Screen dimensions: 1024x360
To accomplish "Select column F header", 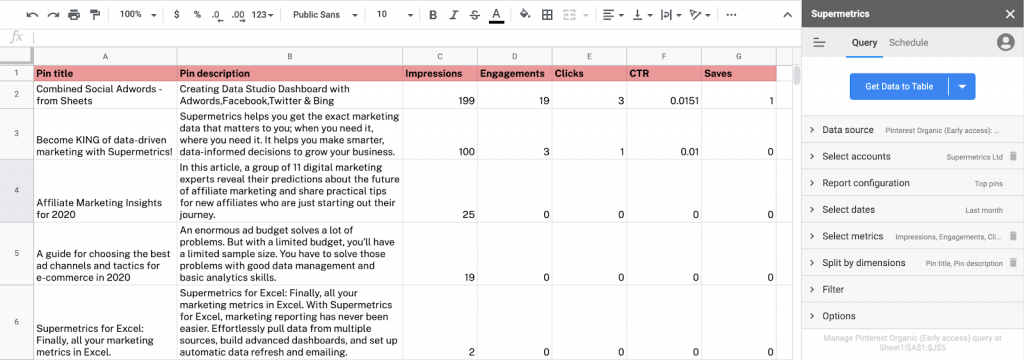I will [x=664, y=56].
